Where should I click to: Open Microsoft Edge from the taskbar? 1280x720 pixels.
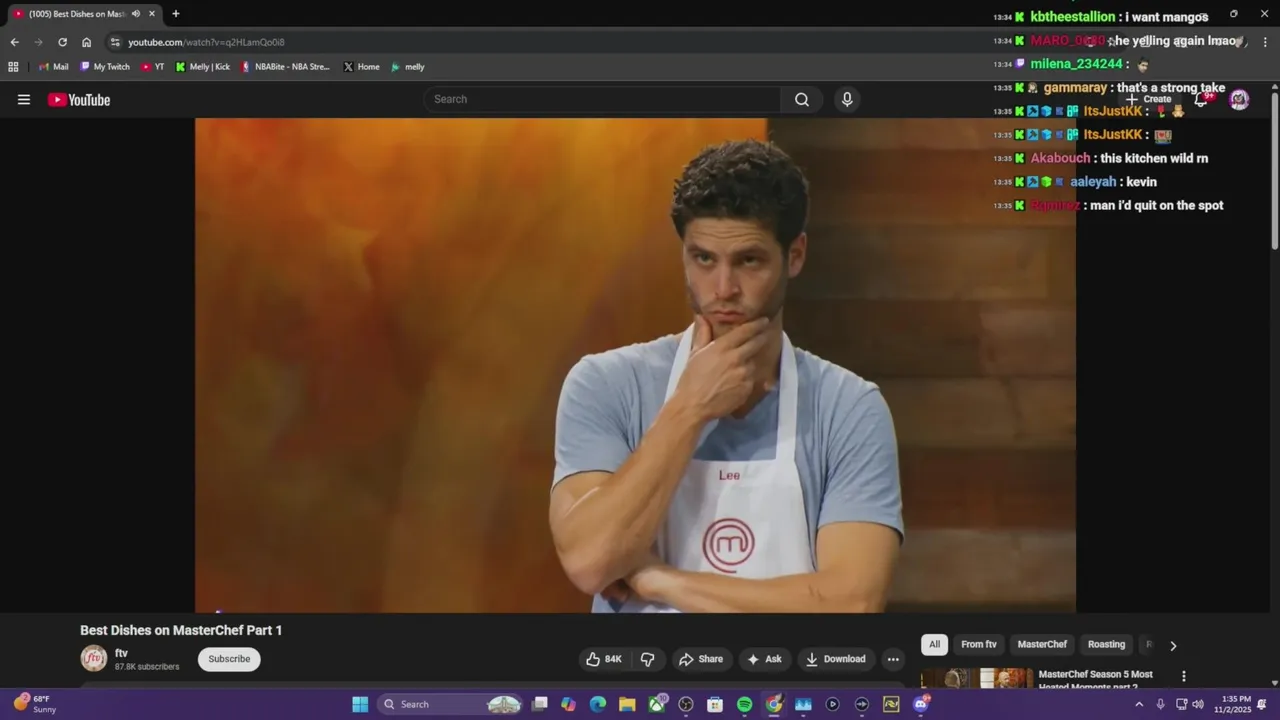(x=598, y=704)
